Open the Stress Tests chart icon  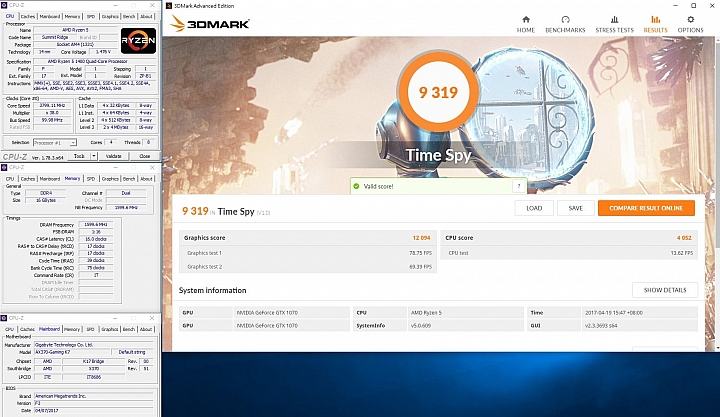click(x=614, y=19)
